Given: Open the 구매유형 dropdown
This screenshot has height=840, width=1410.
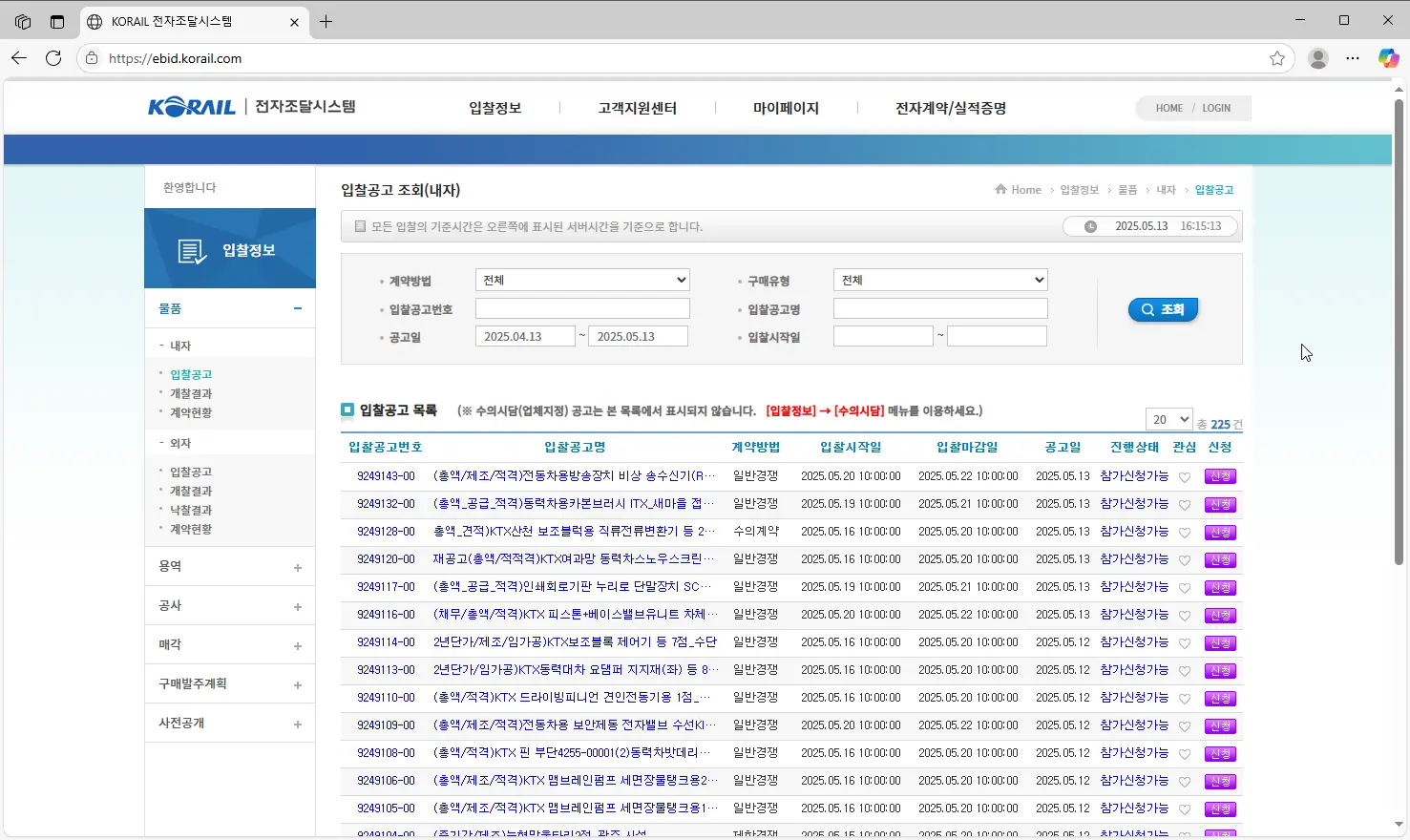Looking at the screenshot, I should pyautogui.click(x=940, y=280).
